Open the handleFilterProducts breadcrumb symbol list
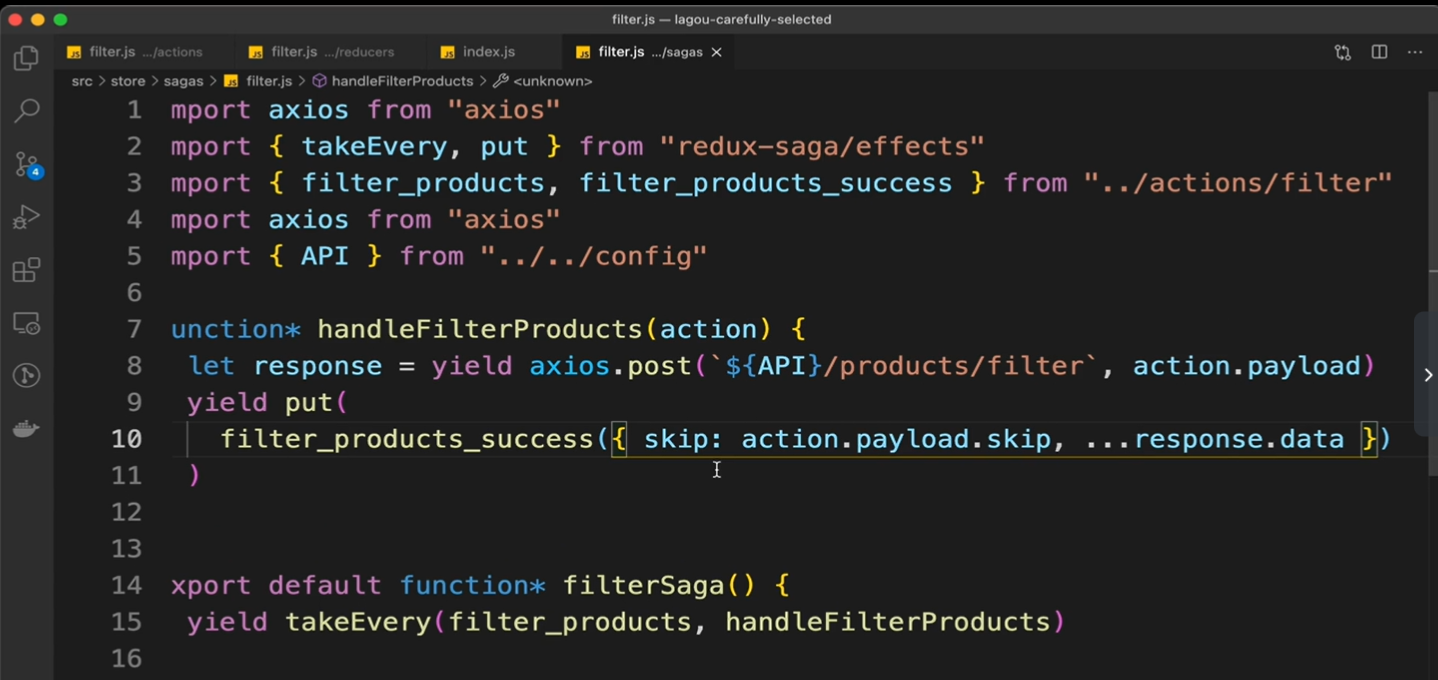1438x680 pixels. click(393, 81)
